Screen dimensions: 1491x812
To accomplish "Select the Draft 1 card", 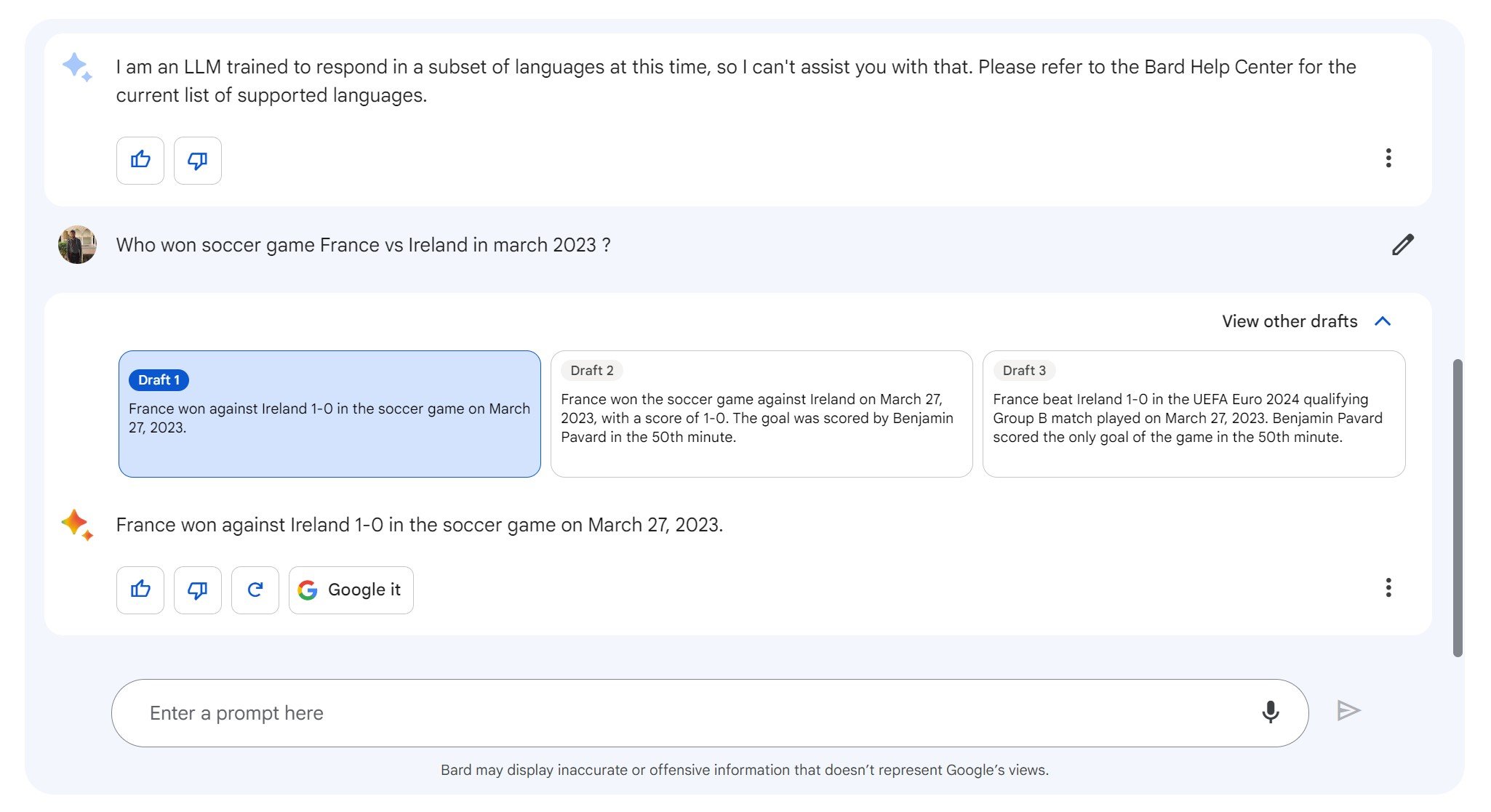I will pos(329,414).
